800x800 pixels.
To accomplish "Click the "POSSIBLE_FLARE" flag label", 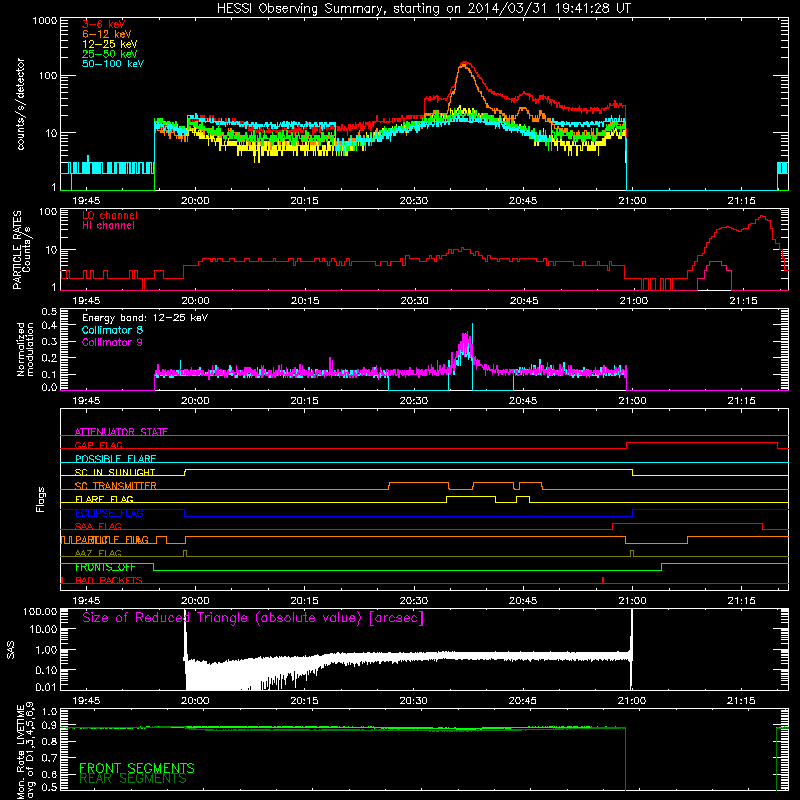I will click(115, 459).
